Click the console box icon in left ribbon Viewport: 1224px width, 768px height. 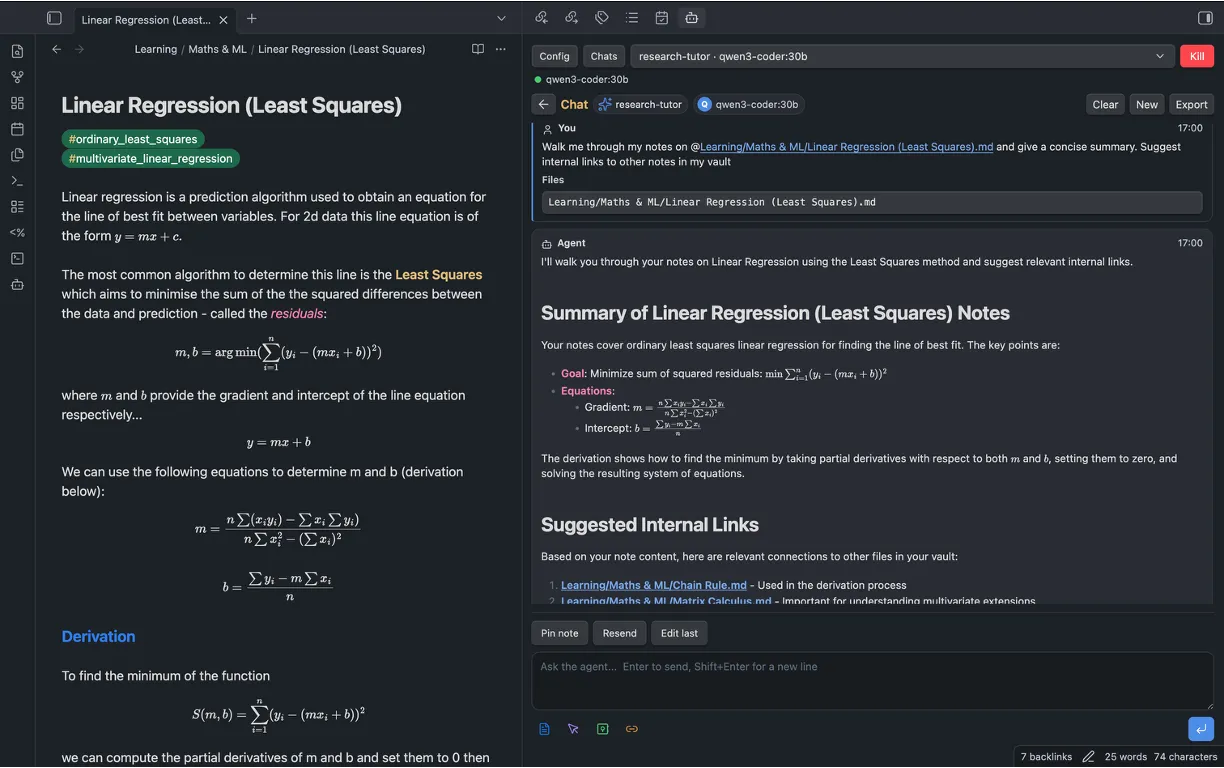(17, 258)
